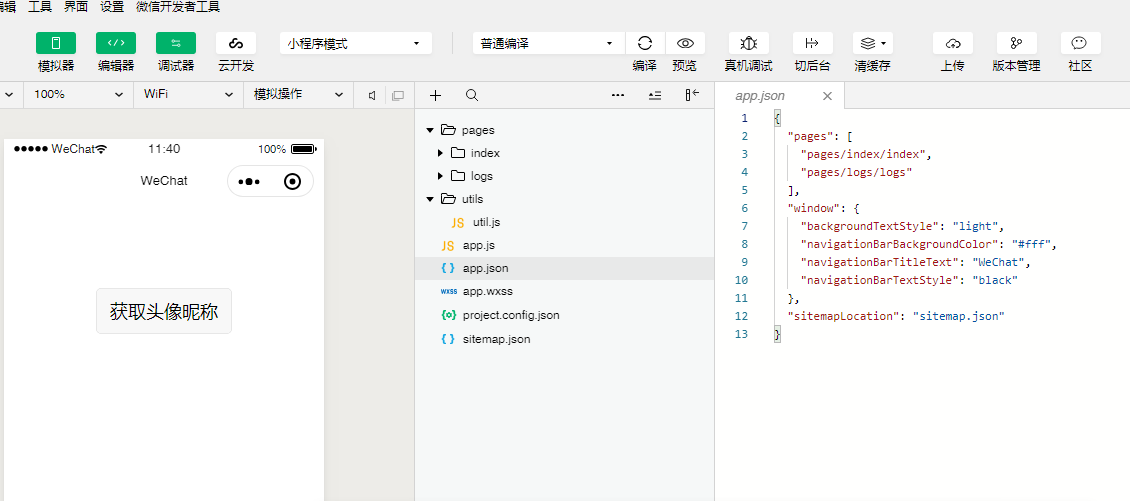The height and width of the screenshot is (501, 1130).
Task: Close the app.json editor tab
Action: [827, 96]
